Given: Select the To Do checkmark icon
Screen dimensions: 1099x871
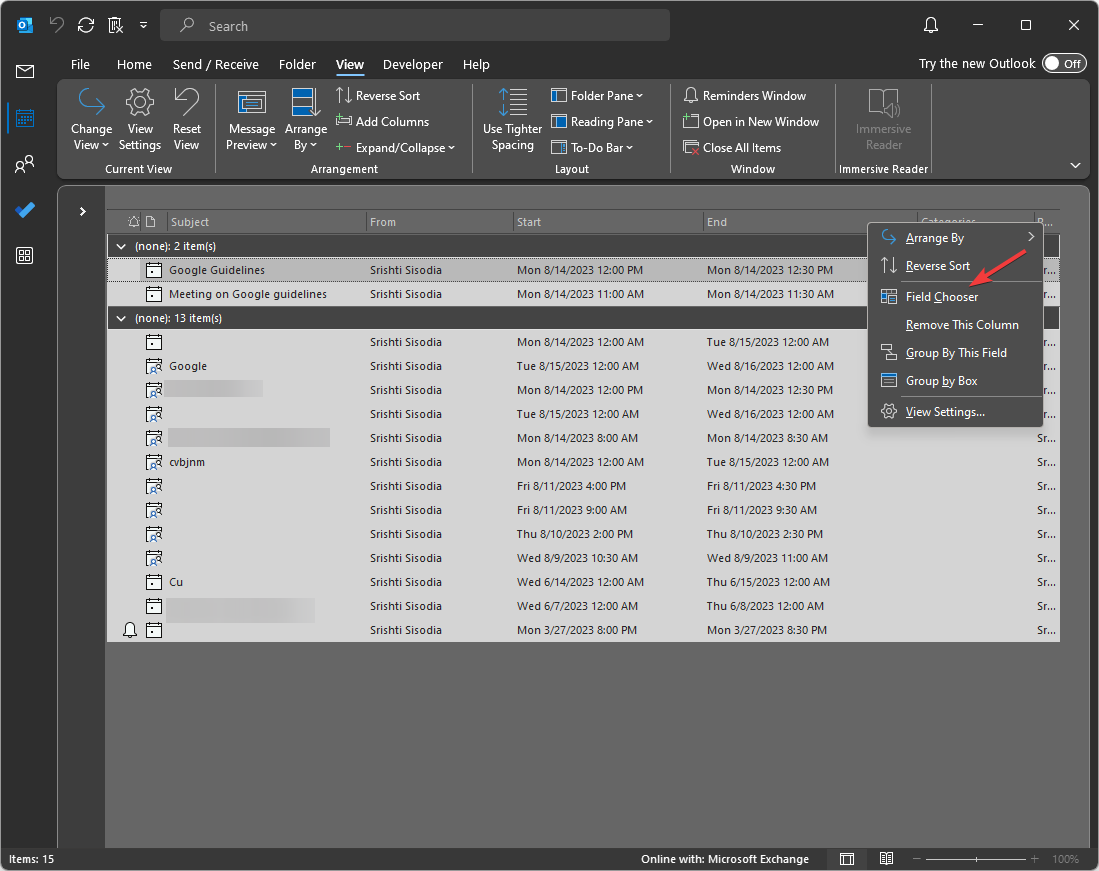Looking at the screenshot, I should click(x=24, y=209).
